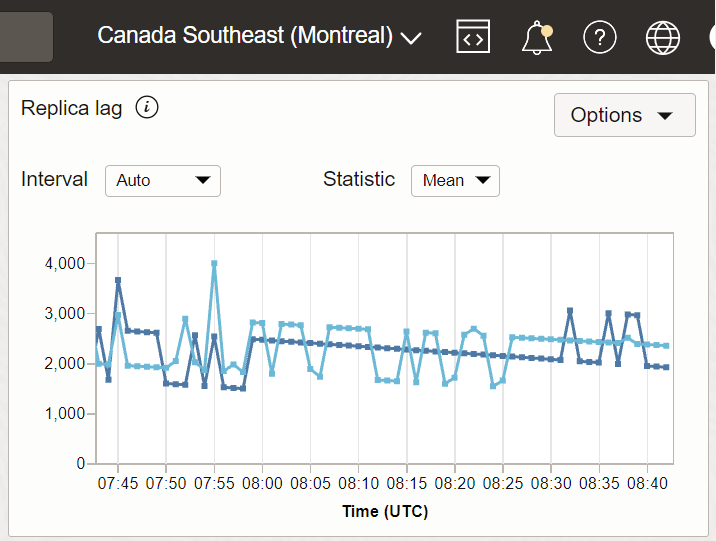
Task: Expand the Canada Southeast (Montreal) region selector
Action: click(259, 37)
